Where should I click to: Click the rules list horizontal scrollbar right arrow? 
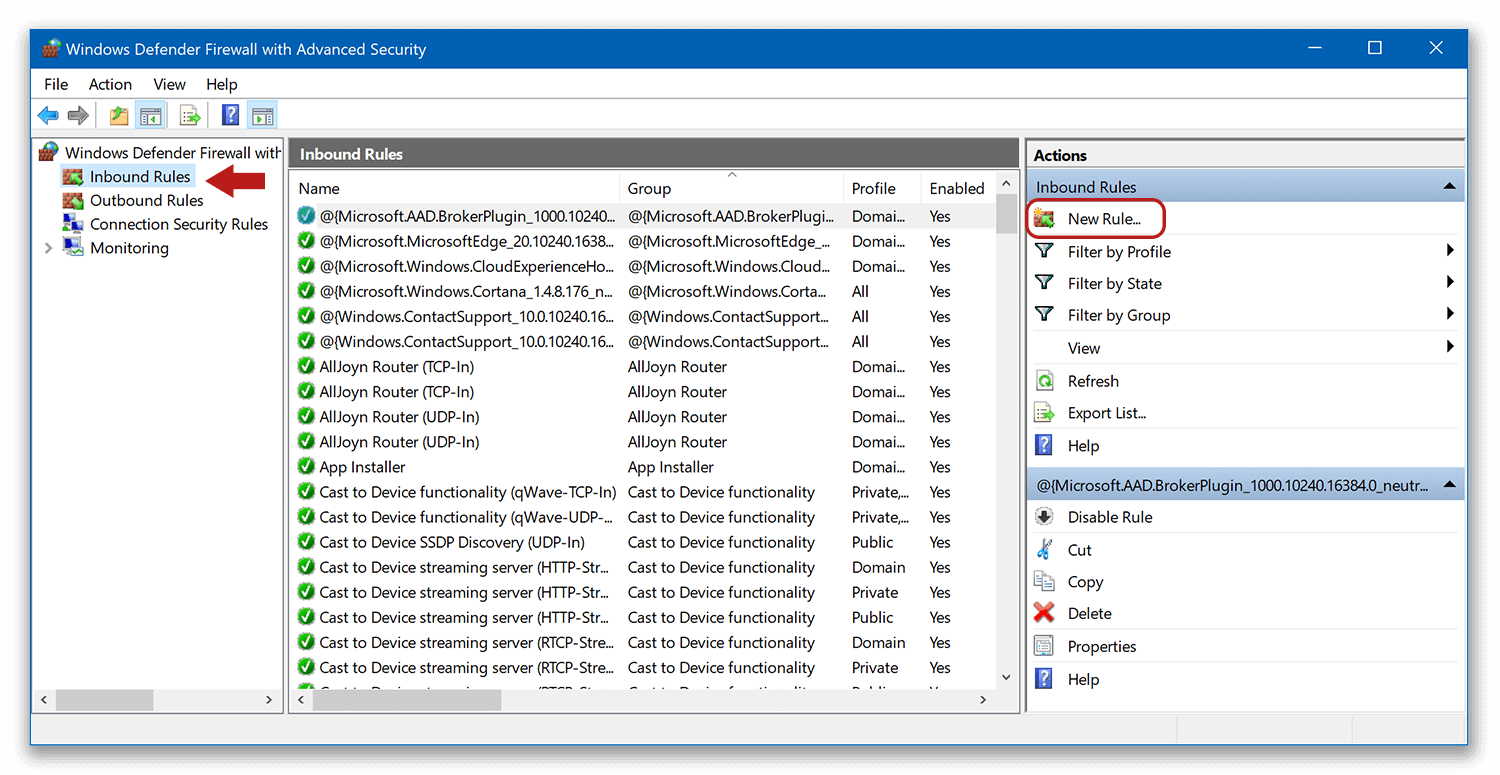(x=984, y=701)
